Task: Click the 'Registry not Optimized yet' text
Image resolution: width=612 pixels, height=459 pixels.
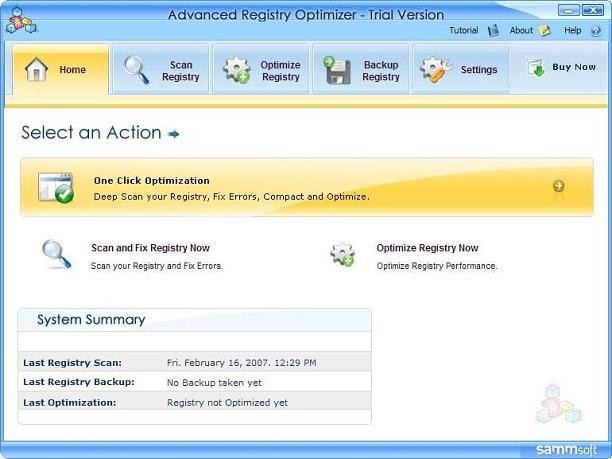Action: point(227,402)
